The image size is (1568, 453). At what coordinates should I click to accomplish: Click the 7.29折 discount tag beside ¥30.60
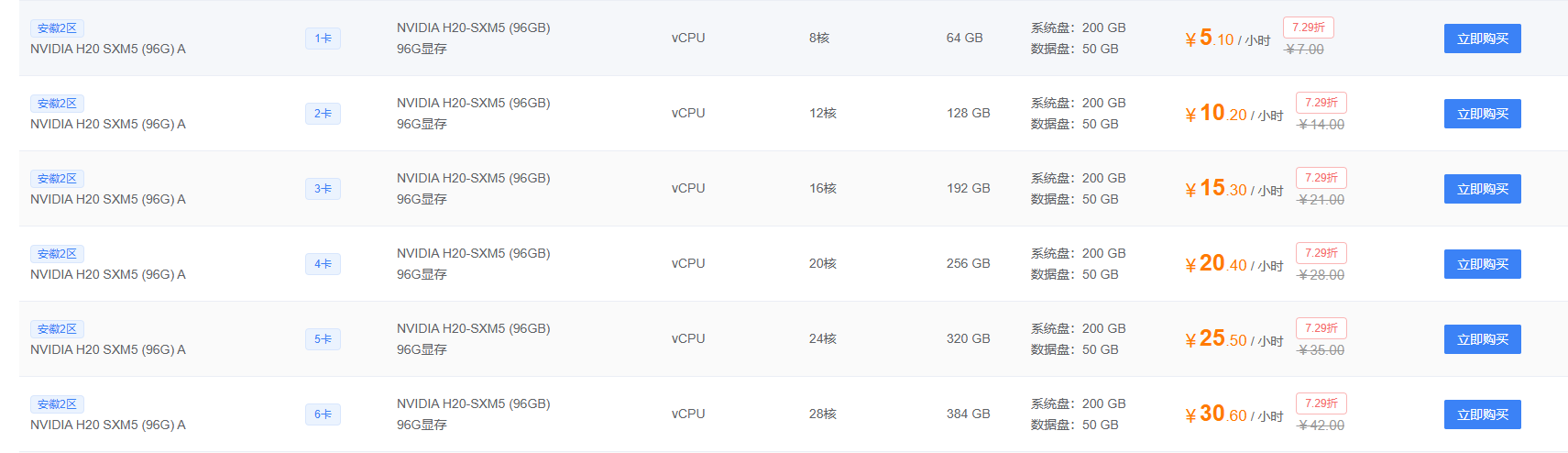pos(1321,403)
